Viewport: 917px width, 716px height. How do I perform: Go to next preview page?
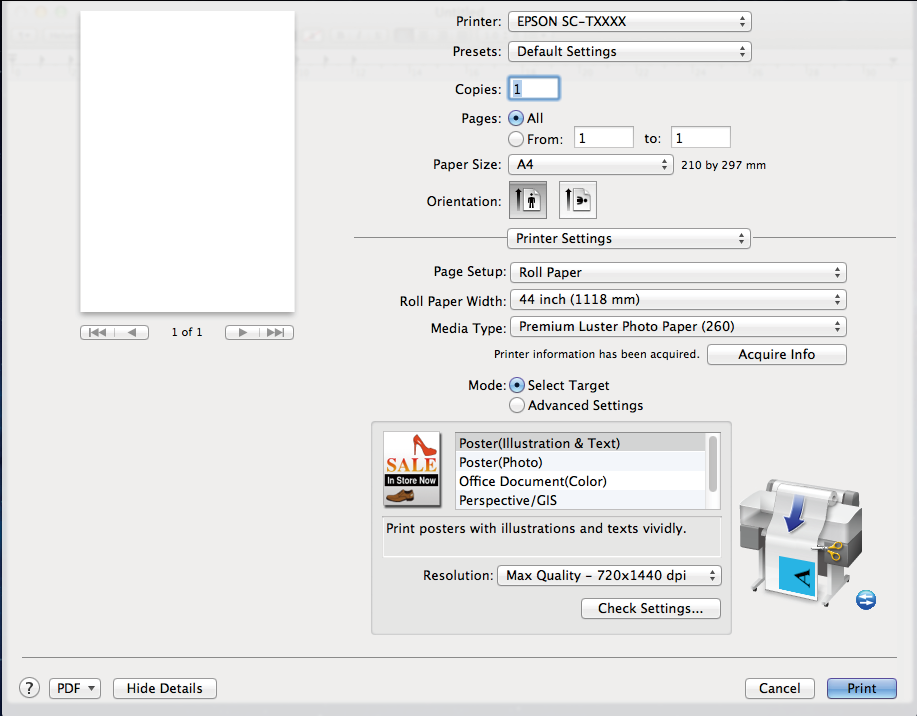242,332
